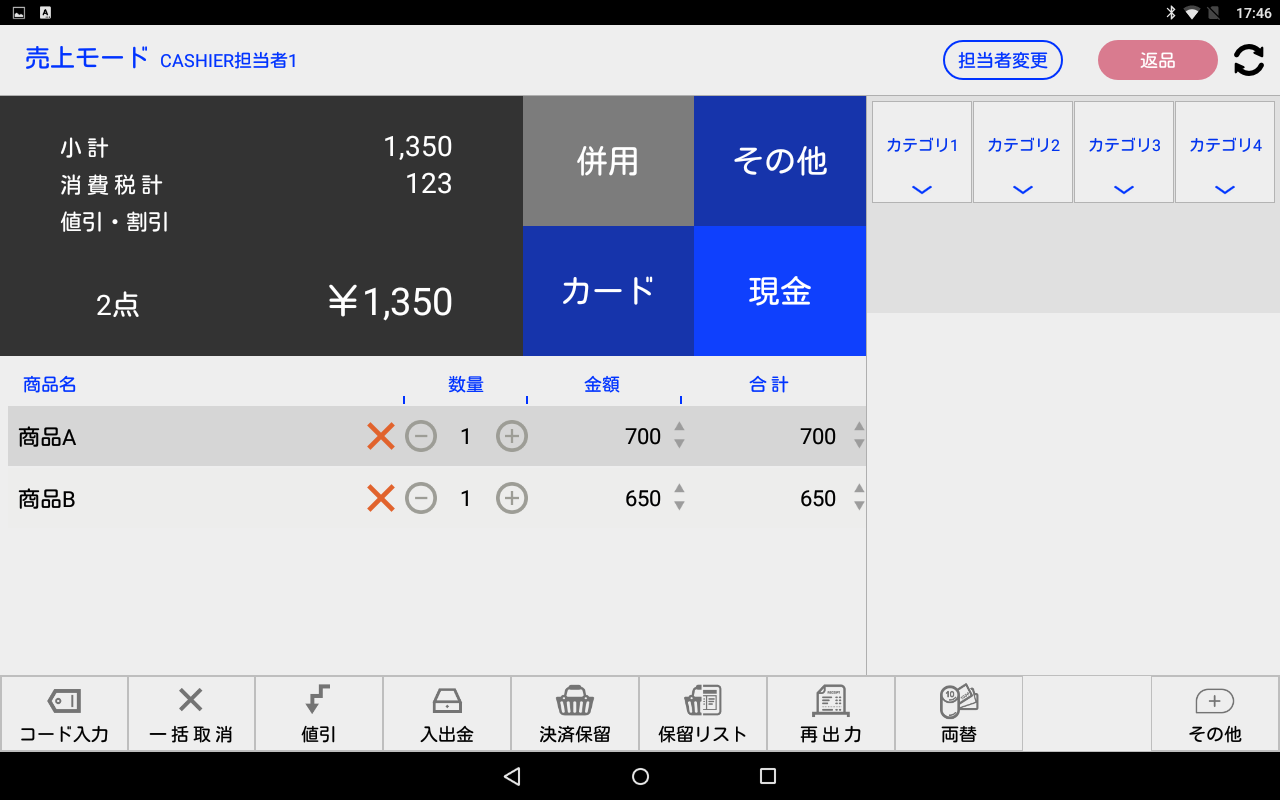This screenshot has width=1280, height=800.
Task: Tap the Android recent apps button
Action: tap(768, 777)
